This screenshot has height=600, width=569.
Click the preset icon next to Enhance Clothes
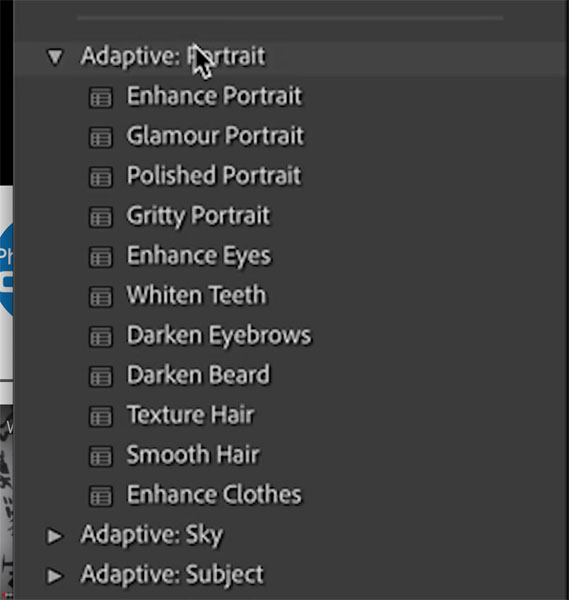[101, 496]
